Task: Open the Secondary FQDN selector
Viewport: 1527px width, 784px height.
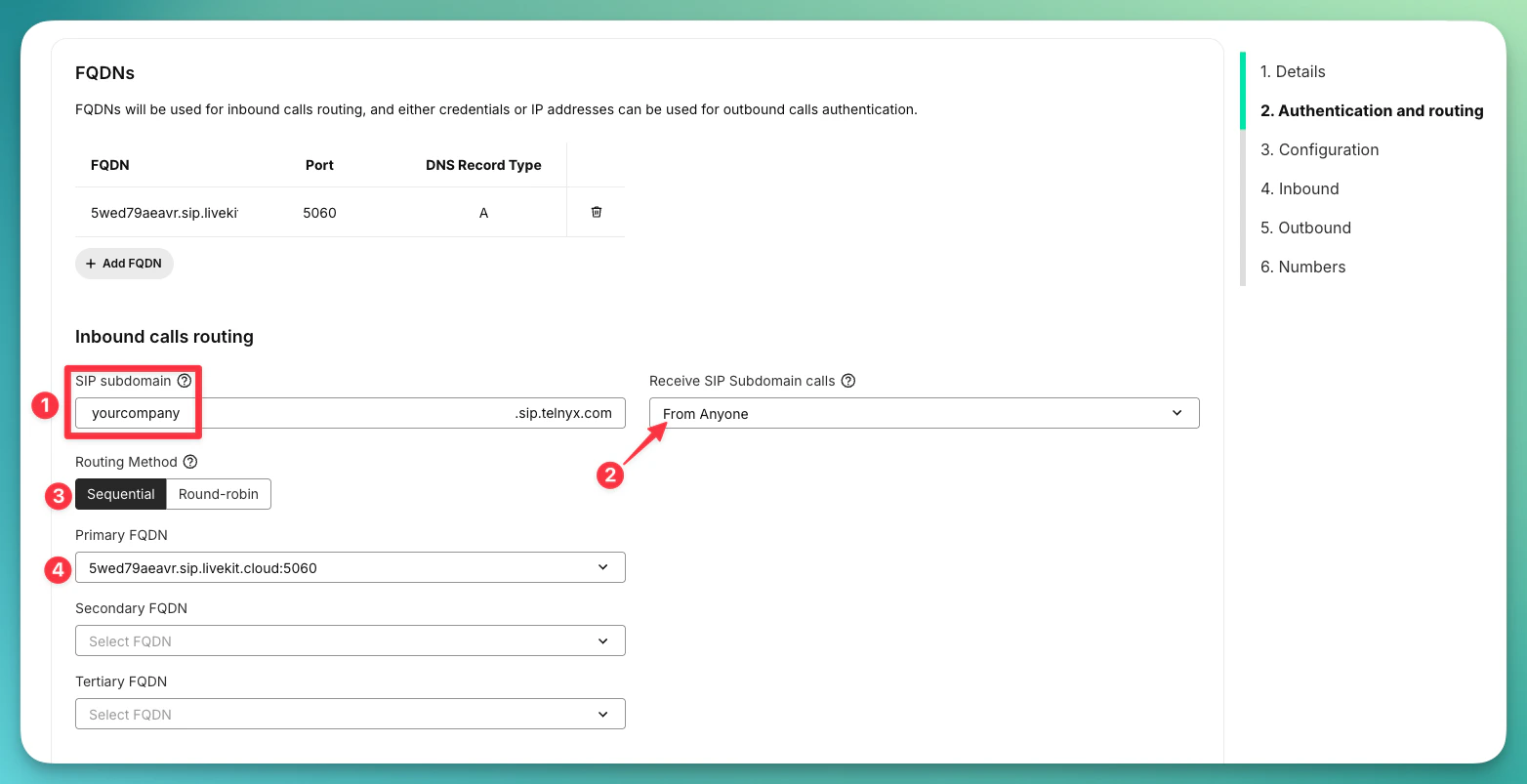Action: (350, 640)
